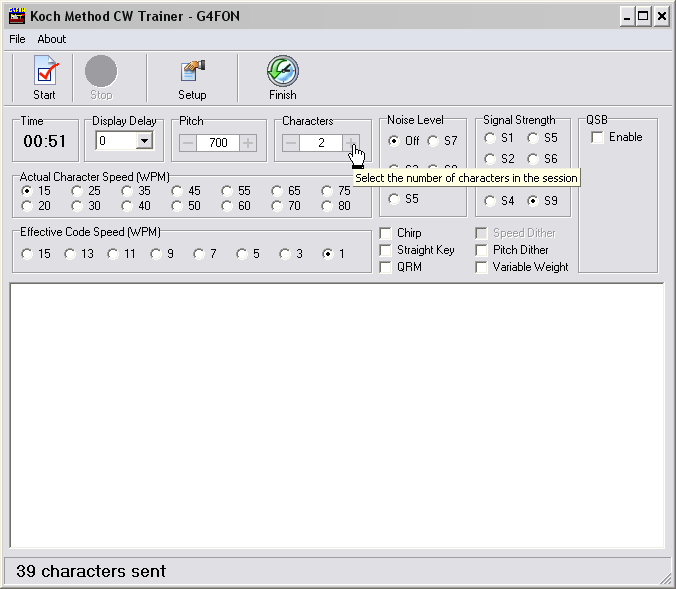Image resolution: width=676 pixels, height=589 pixels.
Task: Set Noise Level to S5
Action: tap(394, 199)
